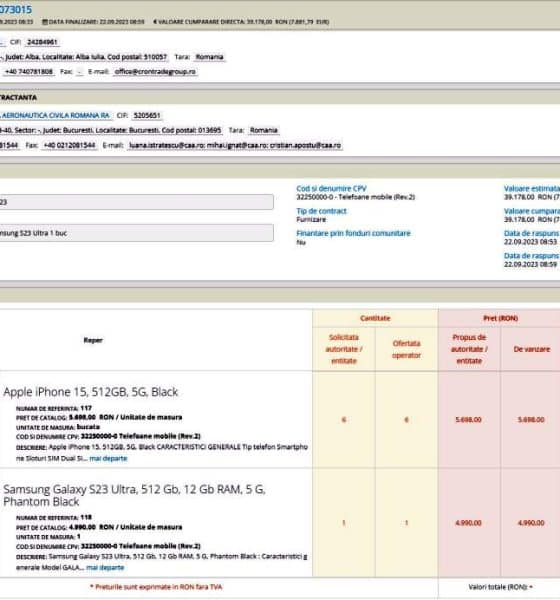Viewport: 560px width, 600px height.
Task: Click the 'Preturile sunt exprimate in RON fara TVA' note
Action: click(x=156, y=587)
